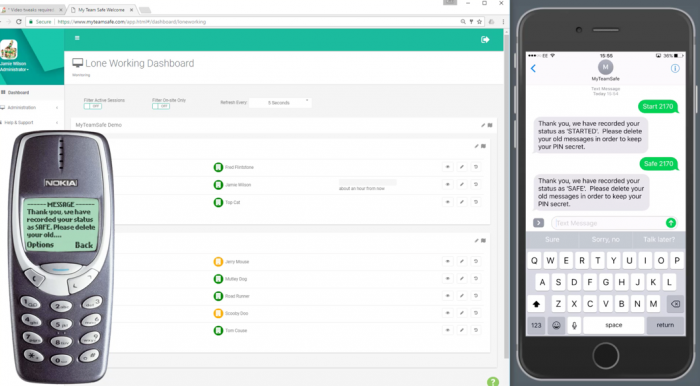This screenshot has width=700, height=386.
Task: Click the logout icon in the green header
Action: [485, 40]
